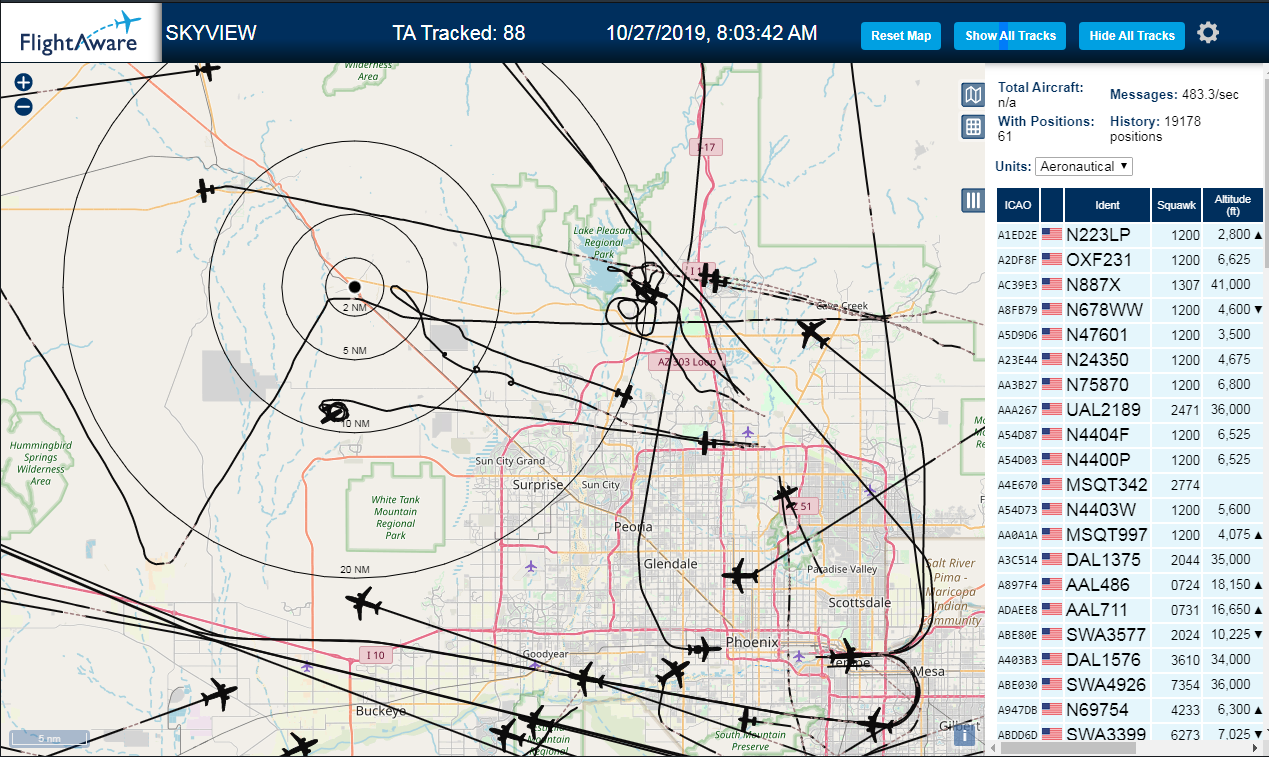The width and height of the screenshot is (1269, 757).
Task: Select the aircraft icon above South Mountain Preserve
Action: pyautogui.click(x=748, y=719)
